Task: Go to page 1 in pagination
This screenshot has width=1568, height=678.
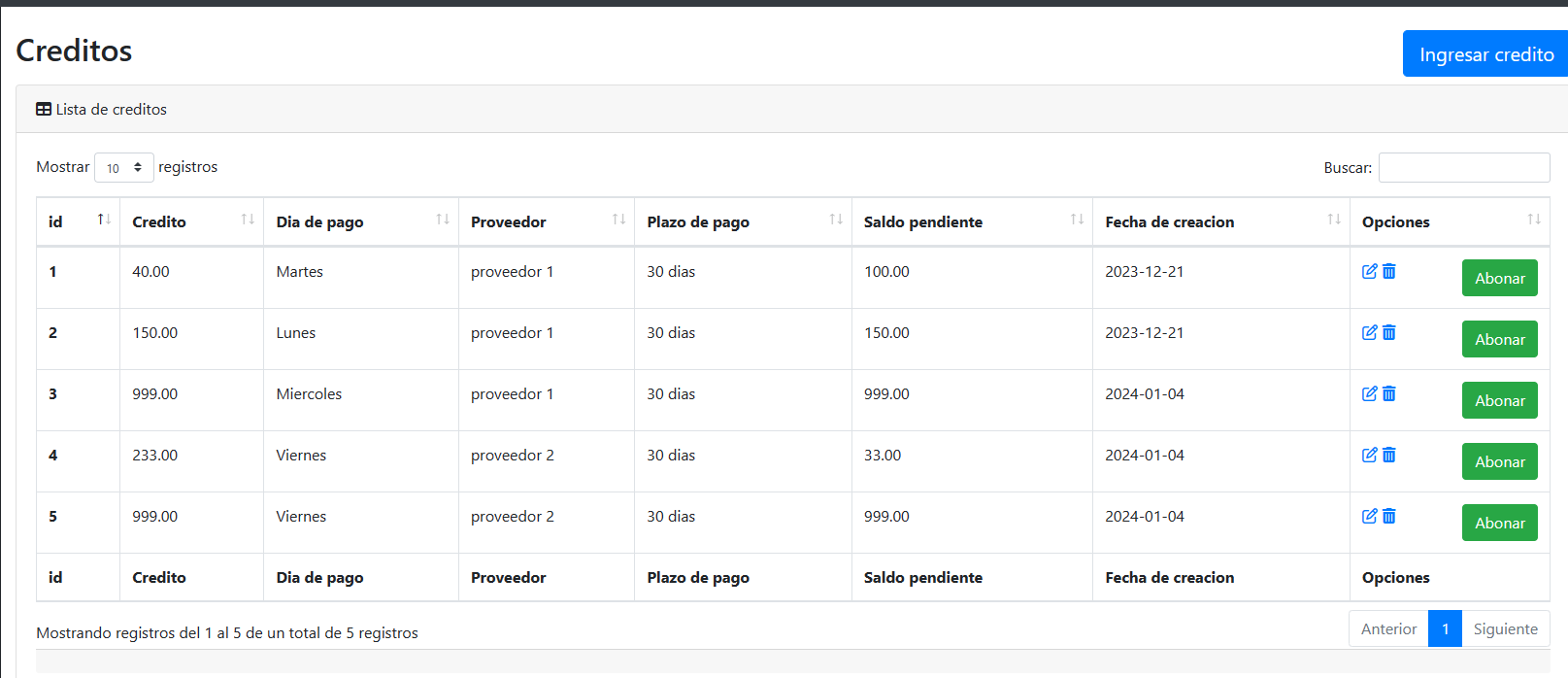Action: coord(1446,628)
